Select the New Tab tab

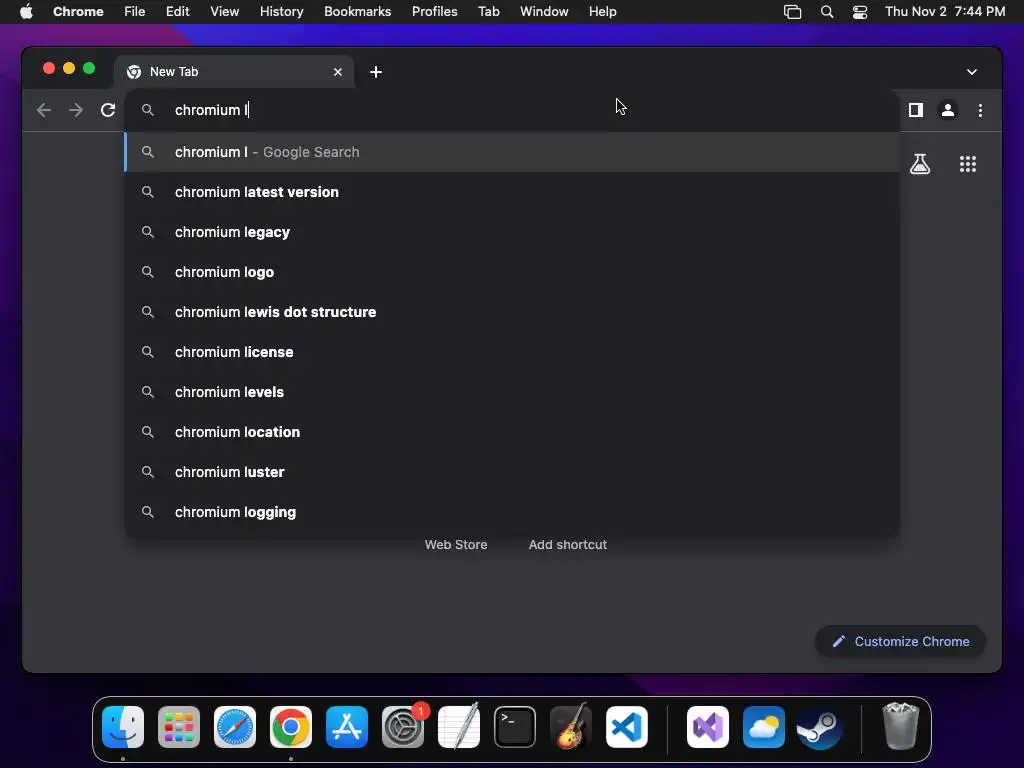234,72
